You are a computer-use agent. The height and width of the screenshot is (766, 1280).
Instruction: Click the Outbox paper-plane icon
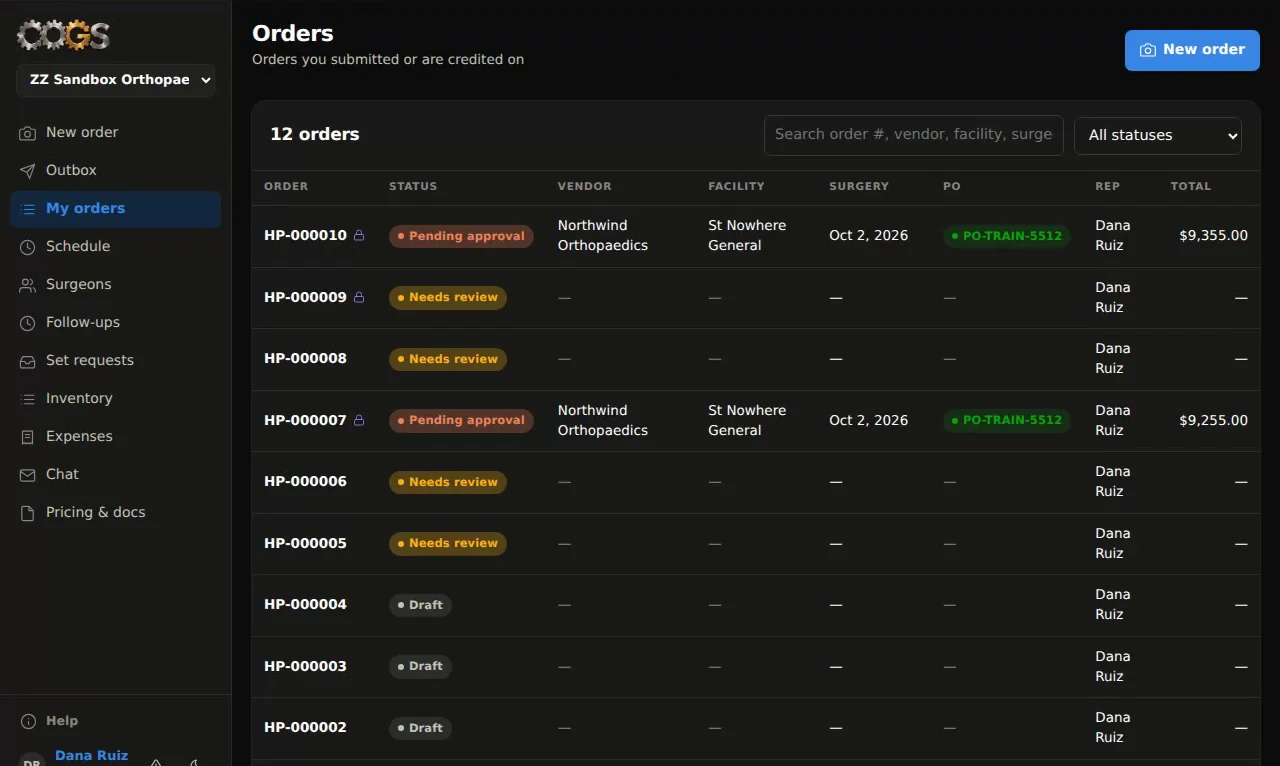click(28, 171)
